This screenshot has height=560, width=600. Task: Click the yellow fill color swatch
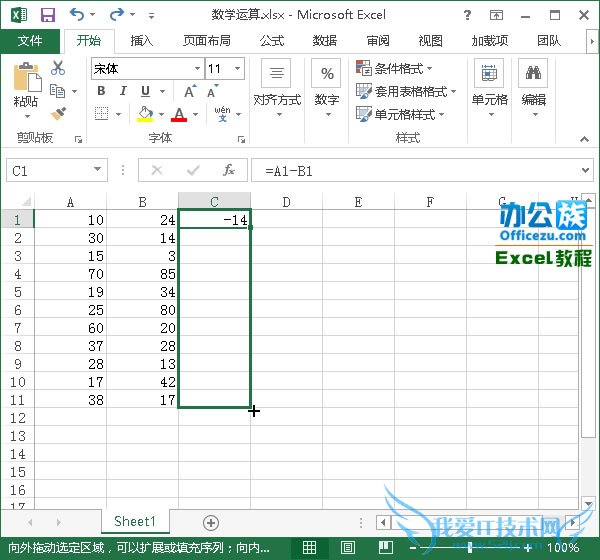pyautogui.click(x=146, y=114)
